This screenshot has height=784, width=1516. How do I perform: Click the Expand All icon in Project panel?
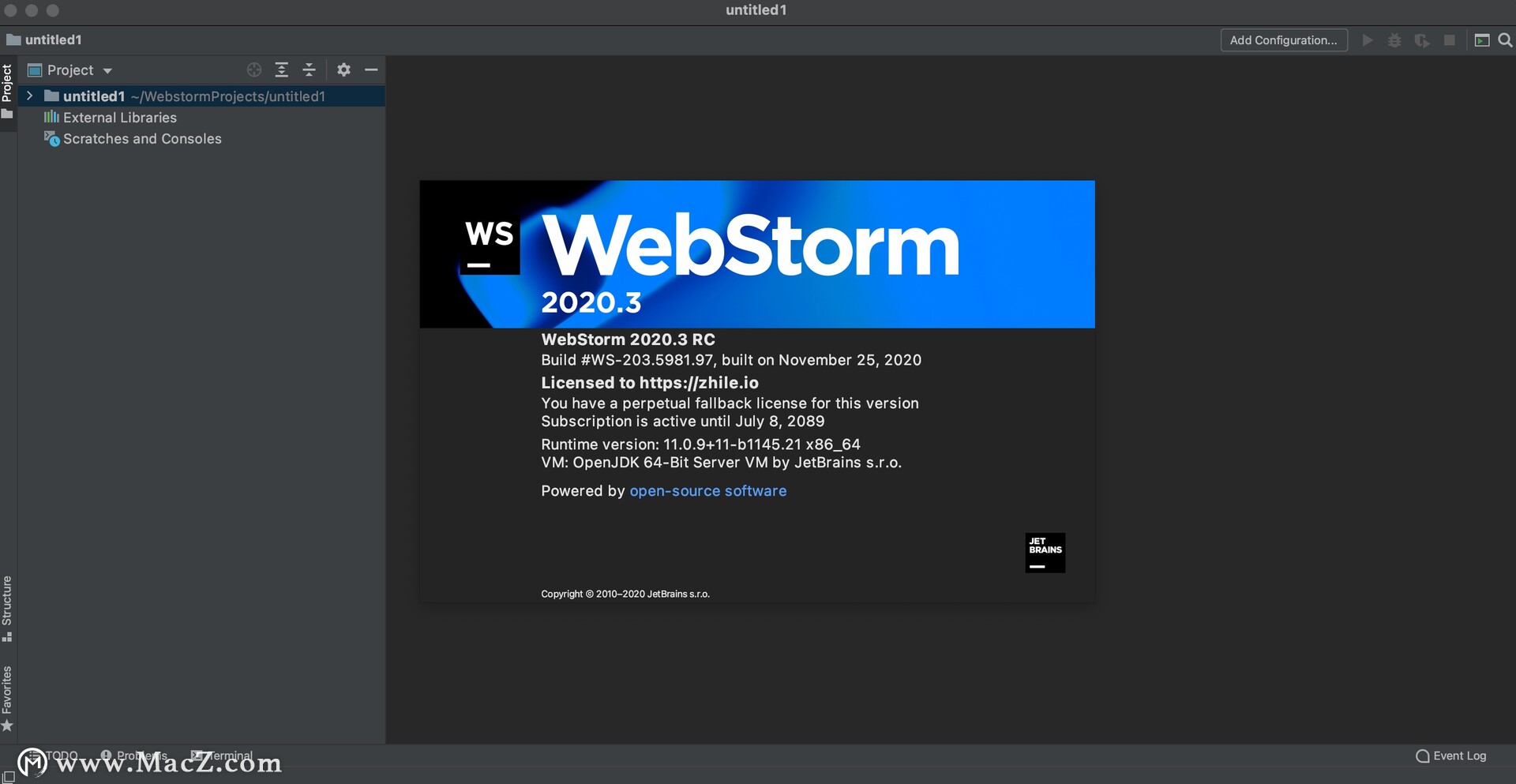[281, 69]
